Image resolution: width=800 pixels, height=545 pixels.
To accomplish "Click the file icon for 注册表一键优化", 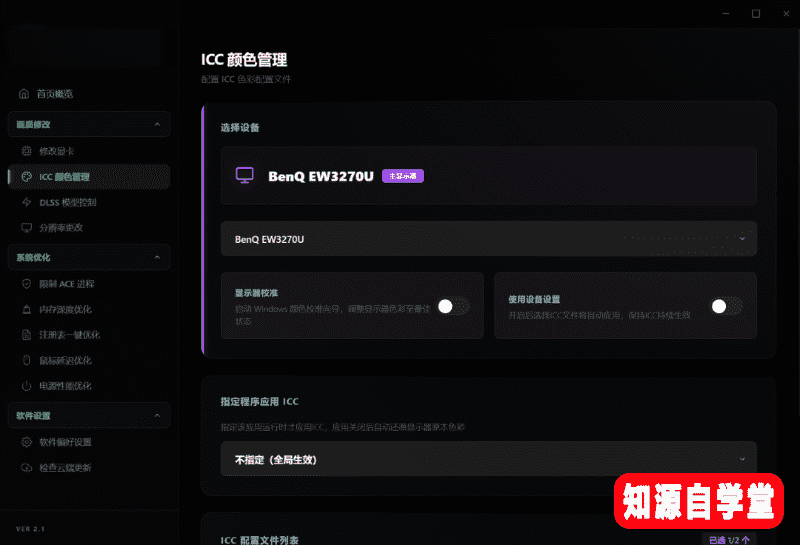I will [x=27, y=335].
